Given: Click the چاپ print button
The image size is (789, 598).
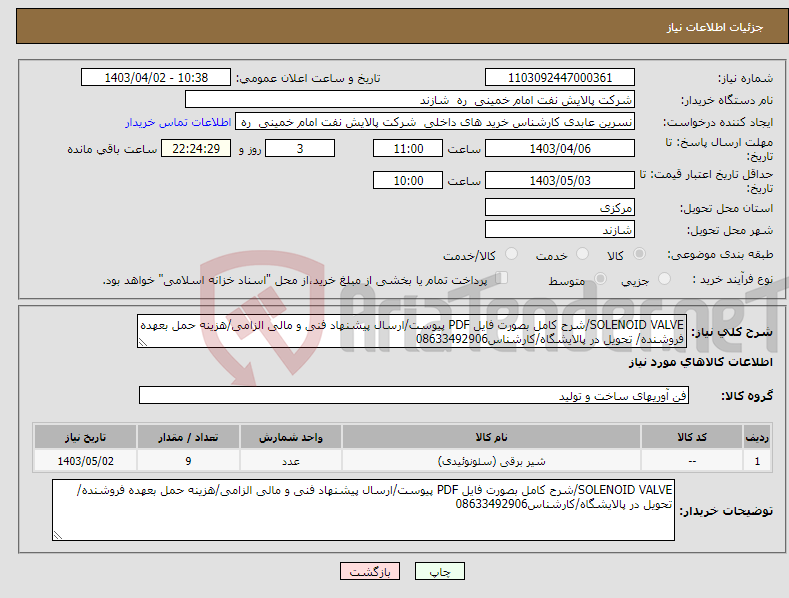Looking at the screenshot, I should 440,571.
